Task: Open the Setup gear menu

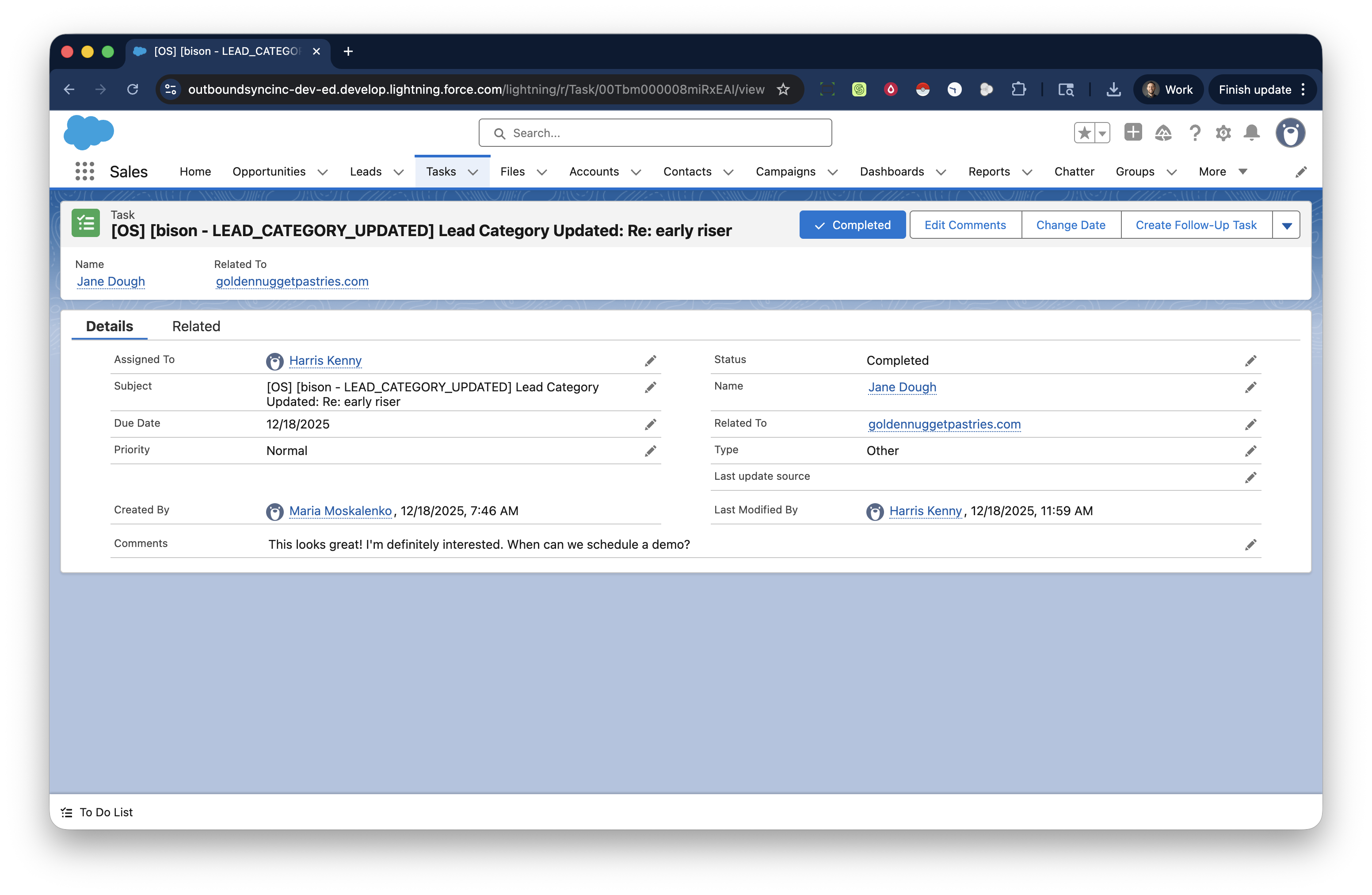Action: pos(1223,133)
